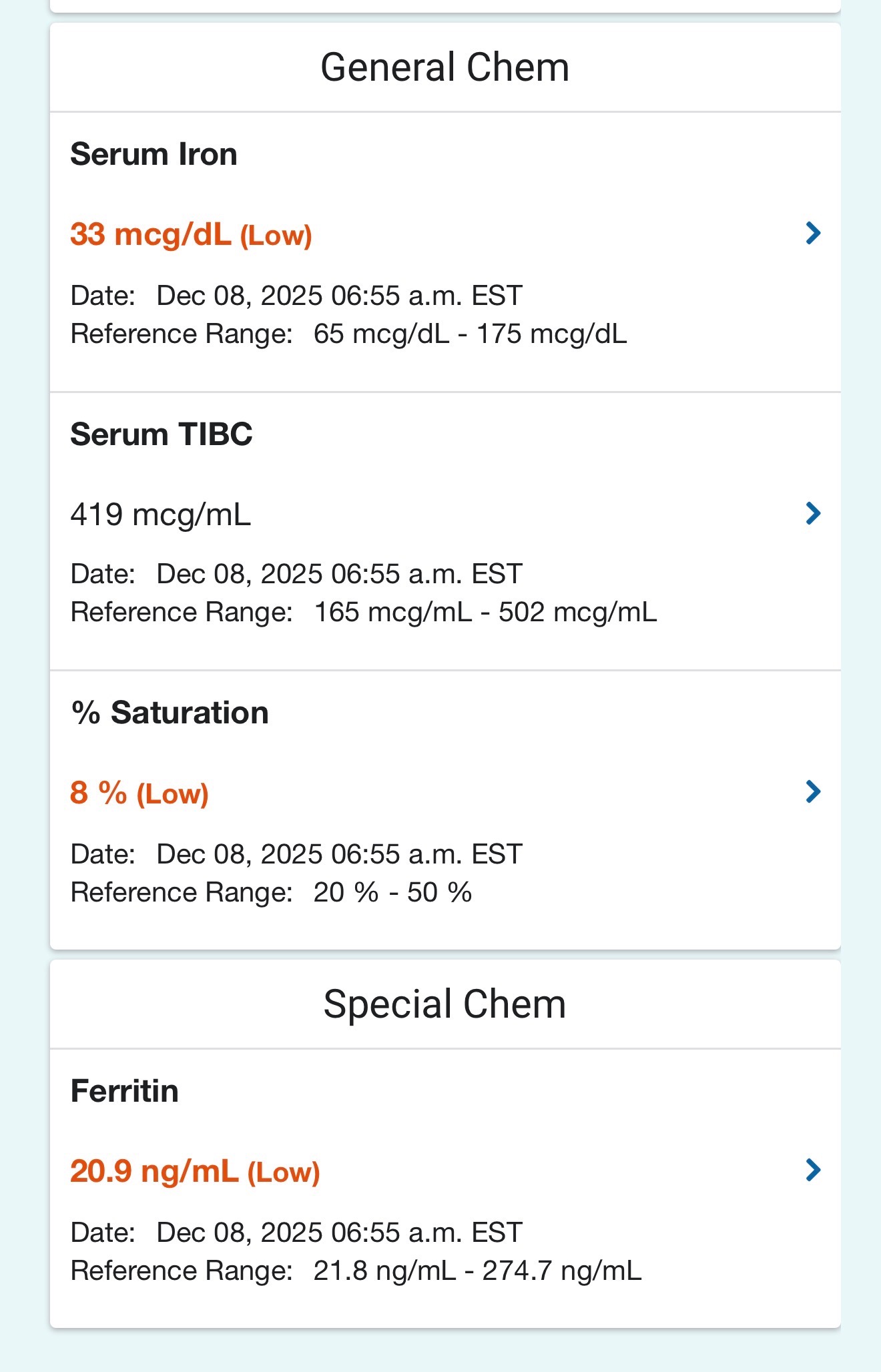Open the % Saturation test title
Screen dimensions: 881x1372
click(170, 713)
